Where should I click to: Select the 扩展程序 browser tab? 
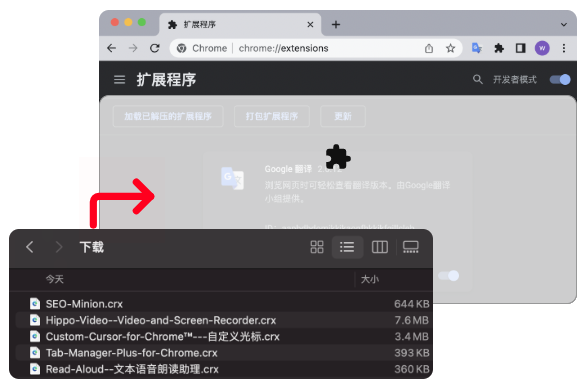point(240,25)
